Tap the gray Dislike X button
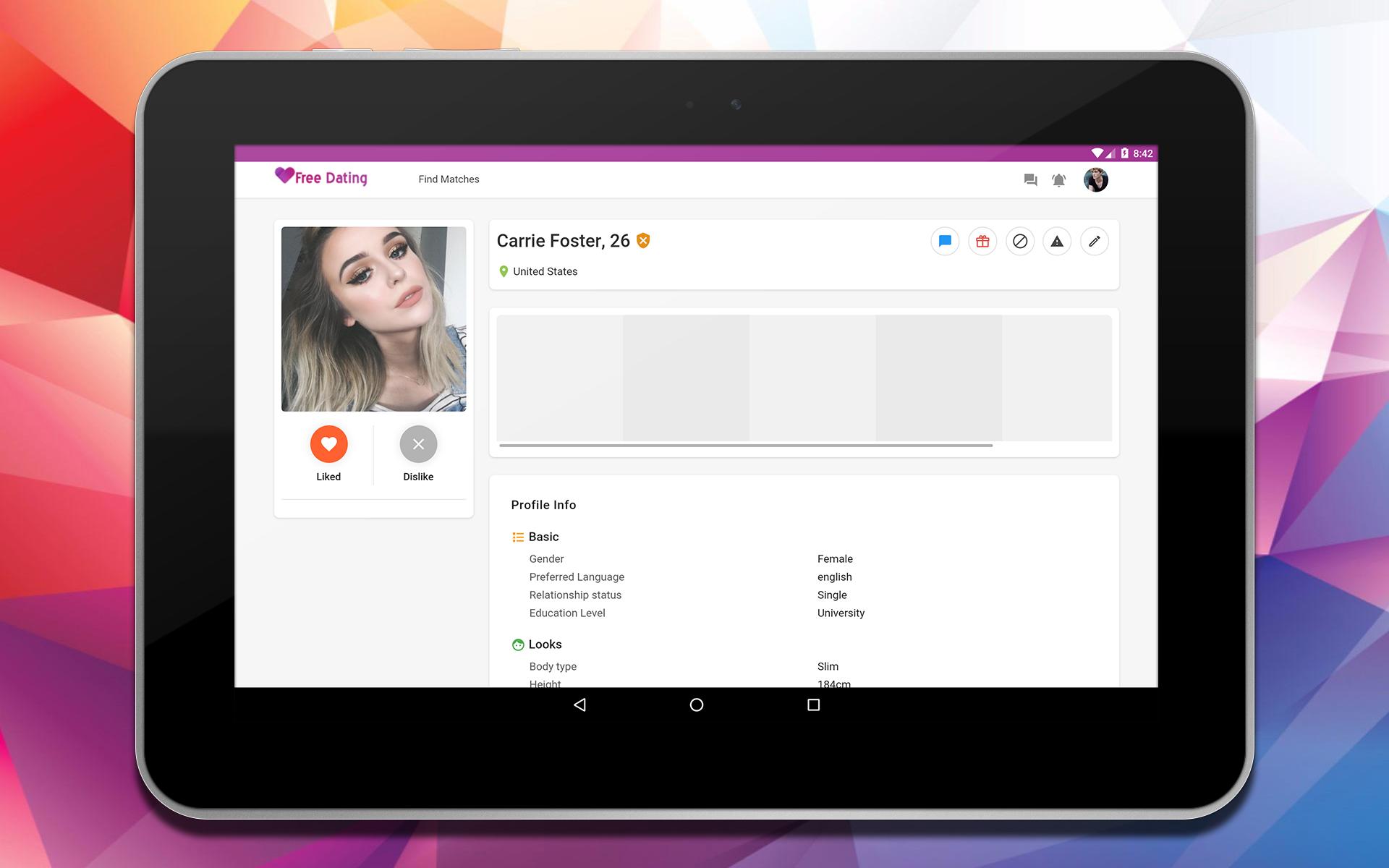The height and width of the screenshot is (868, 1389). (418, 444)
